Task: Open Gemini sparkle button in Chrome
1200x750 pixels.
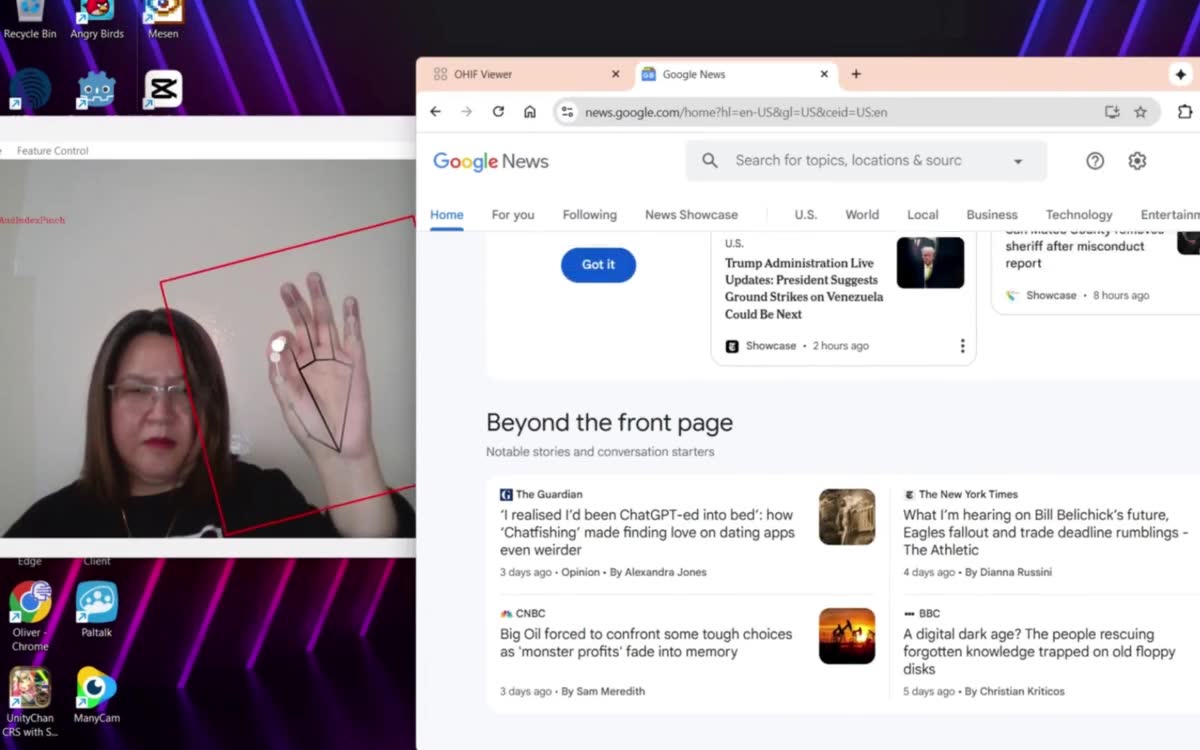Action: tap(1180, 74)
